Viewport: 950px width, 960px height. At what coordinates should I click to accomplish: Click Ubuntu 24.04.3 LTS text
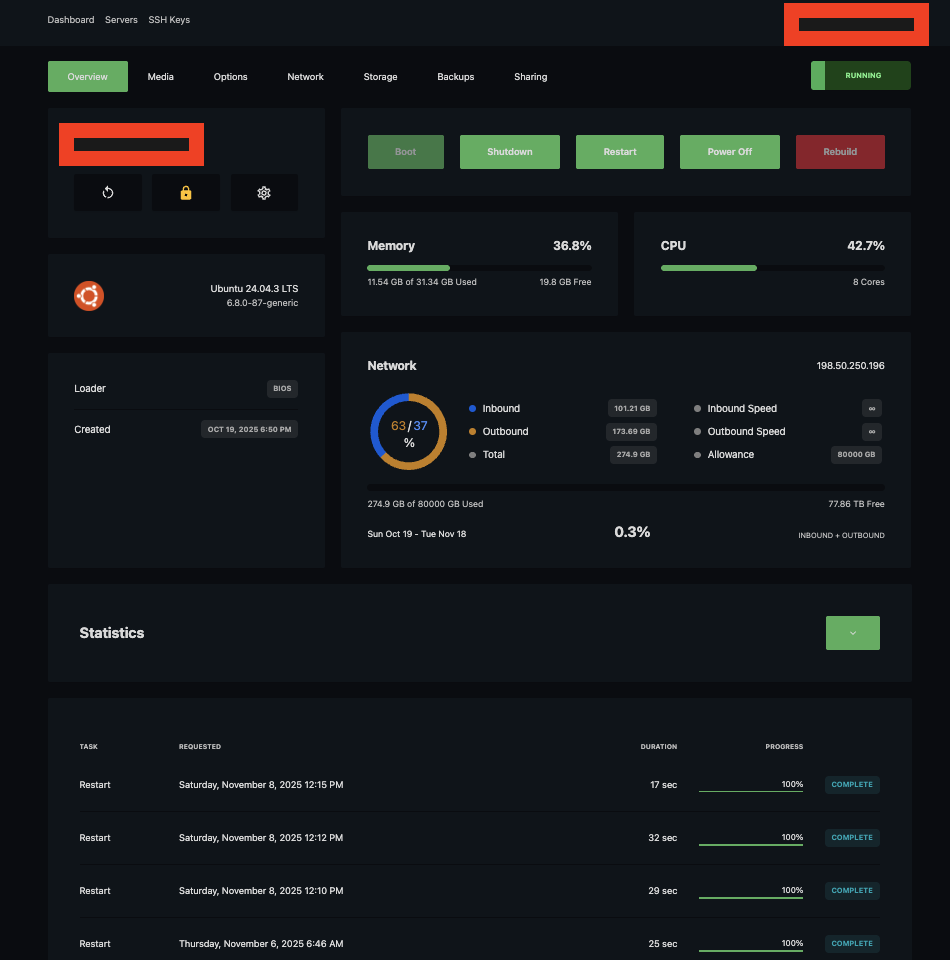[254, 288]
